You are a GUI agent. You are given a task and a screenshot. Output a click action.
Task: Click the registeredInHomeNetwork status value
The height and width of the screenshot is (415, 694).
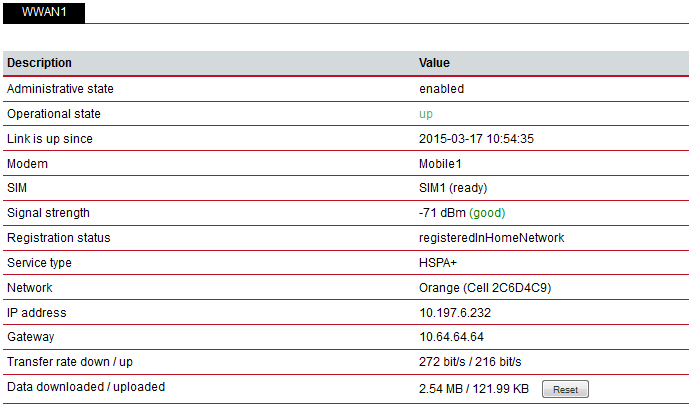(x=491, y=238)
